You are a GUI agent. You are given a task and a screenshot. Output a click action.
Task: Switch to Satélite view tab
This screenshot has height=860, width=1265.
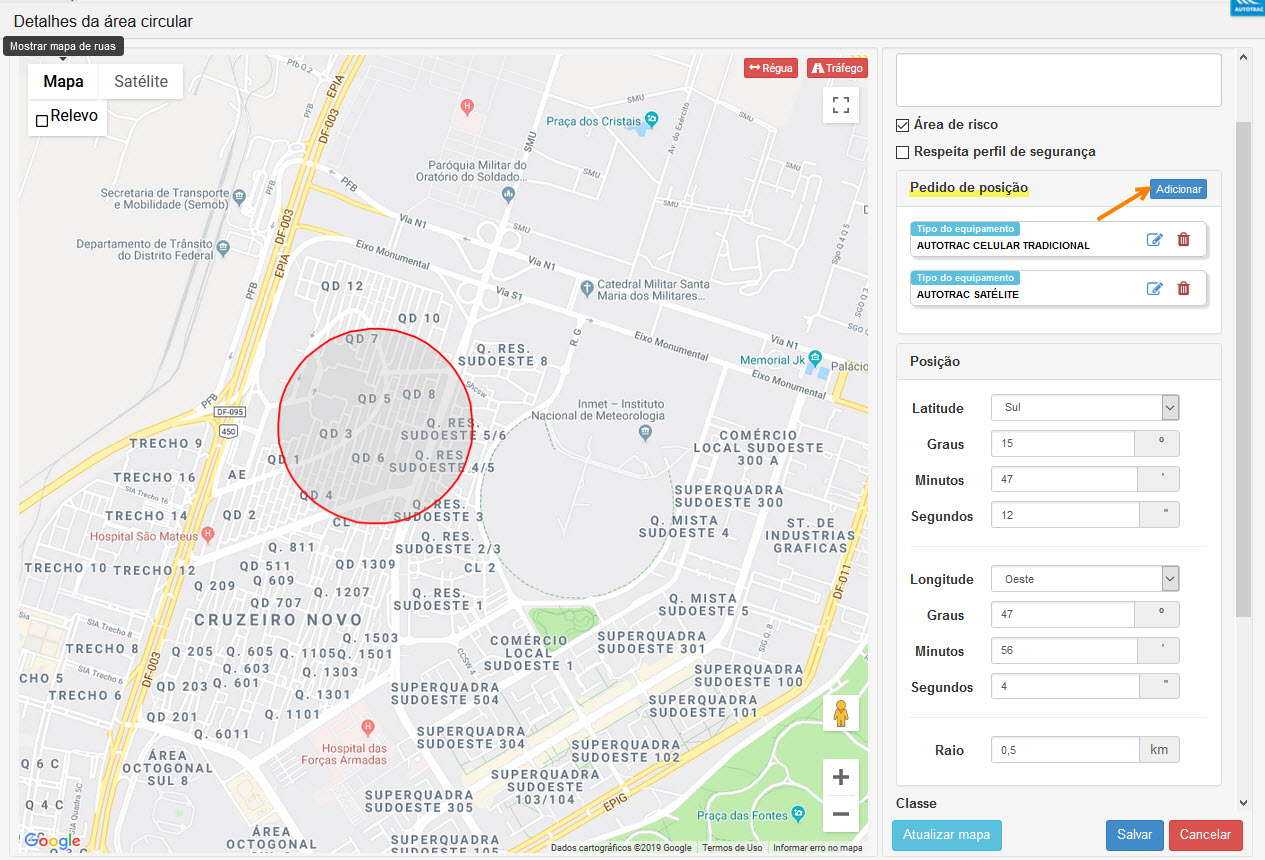click(141, 82)
